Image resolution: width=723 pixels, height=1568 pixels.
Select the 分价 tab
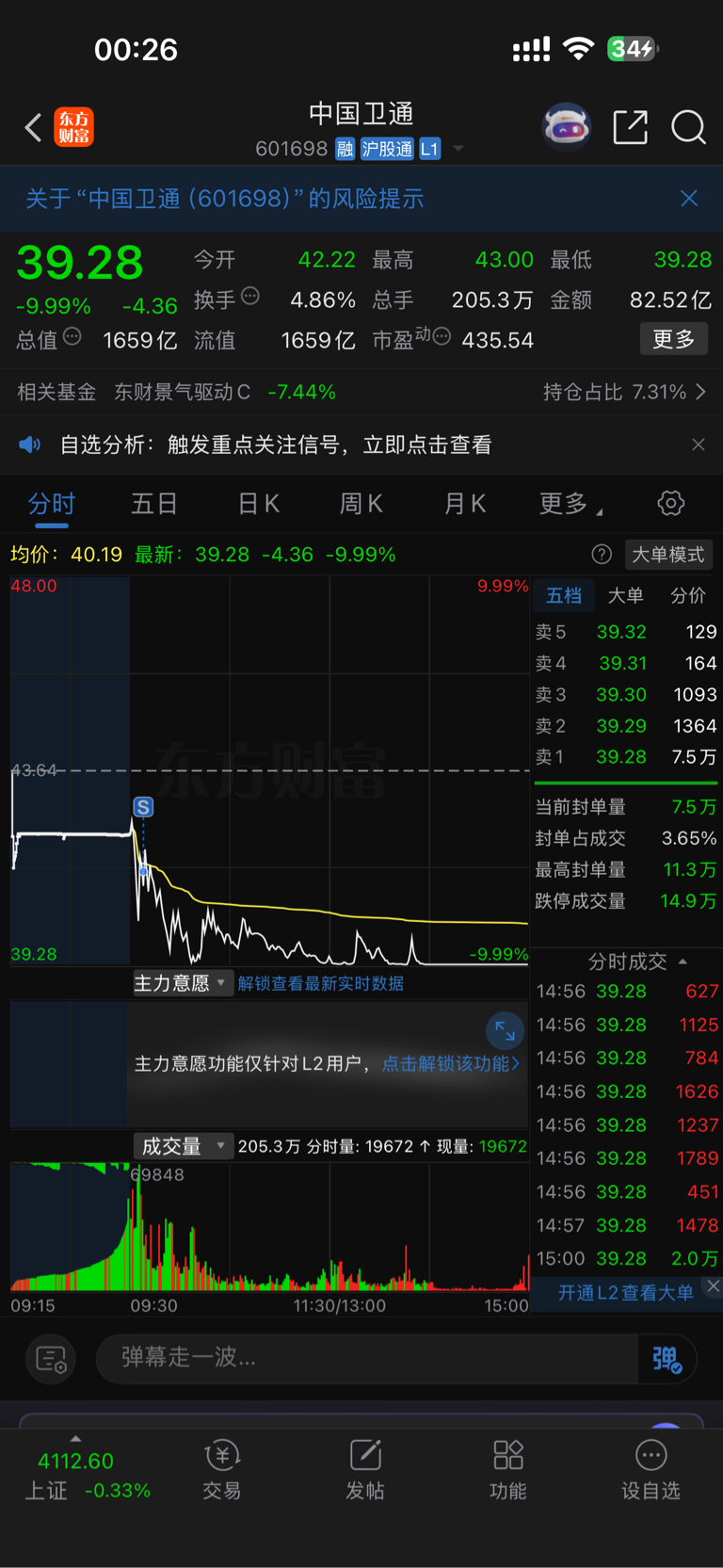pyautogui.click(x=688, y=595)
